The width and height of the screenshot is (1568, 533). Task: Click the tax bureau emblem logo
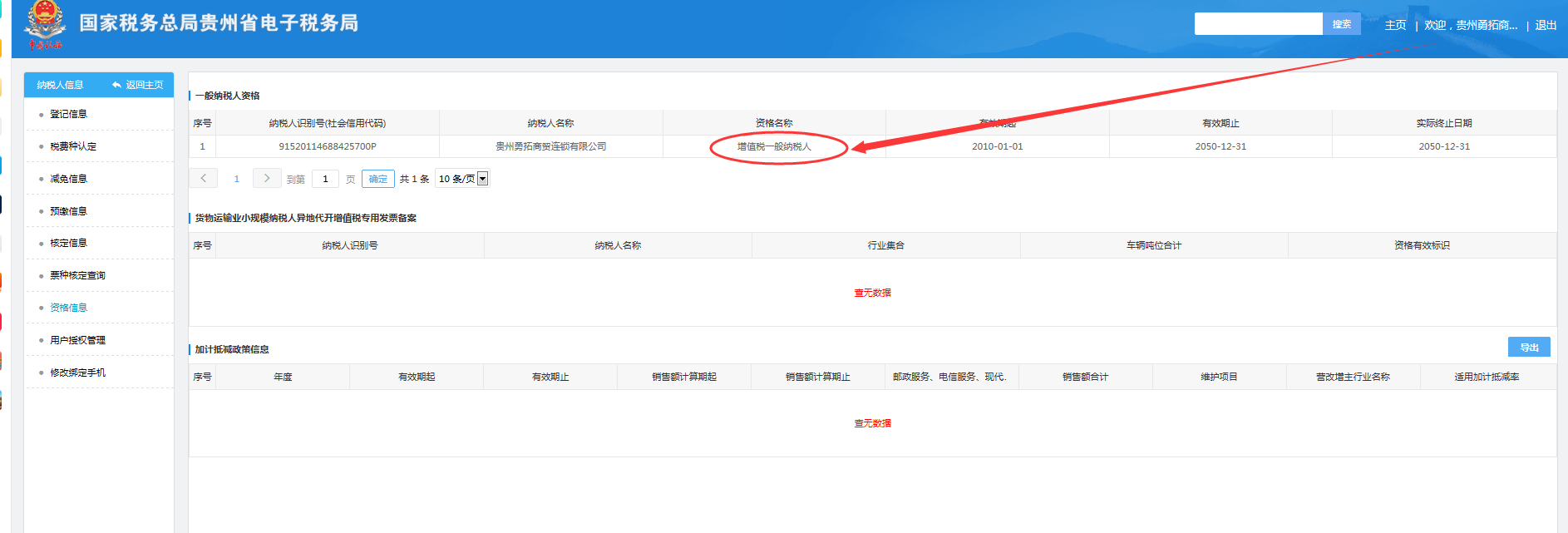click(x=45, y=23)
